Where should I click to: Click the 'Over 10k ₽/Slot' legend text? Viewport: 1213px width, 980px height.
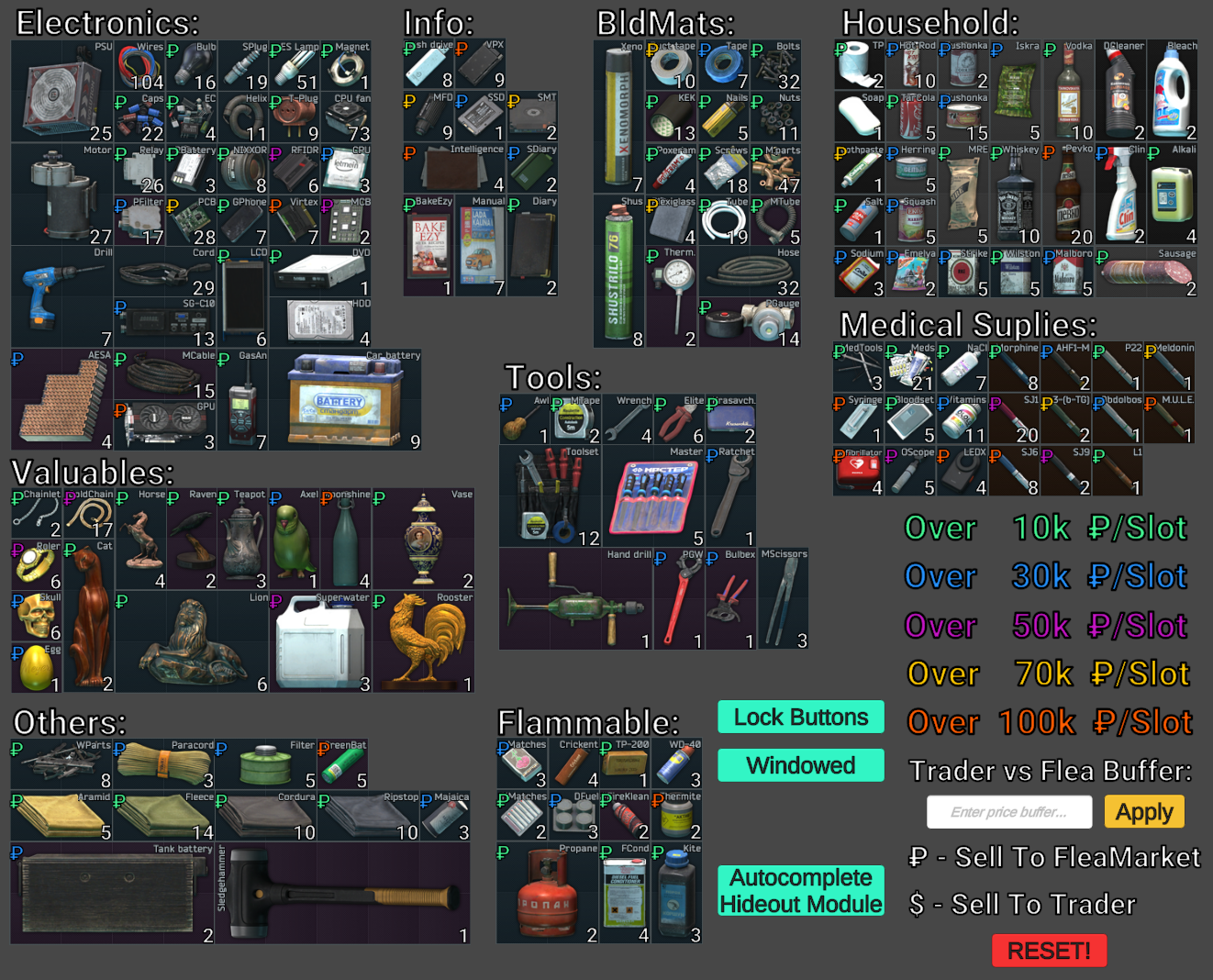click(1046, 528)
